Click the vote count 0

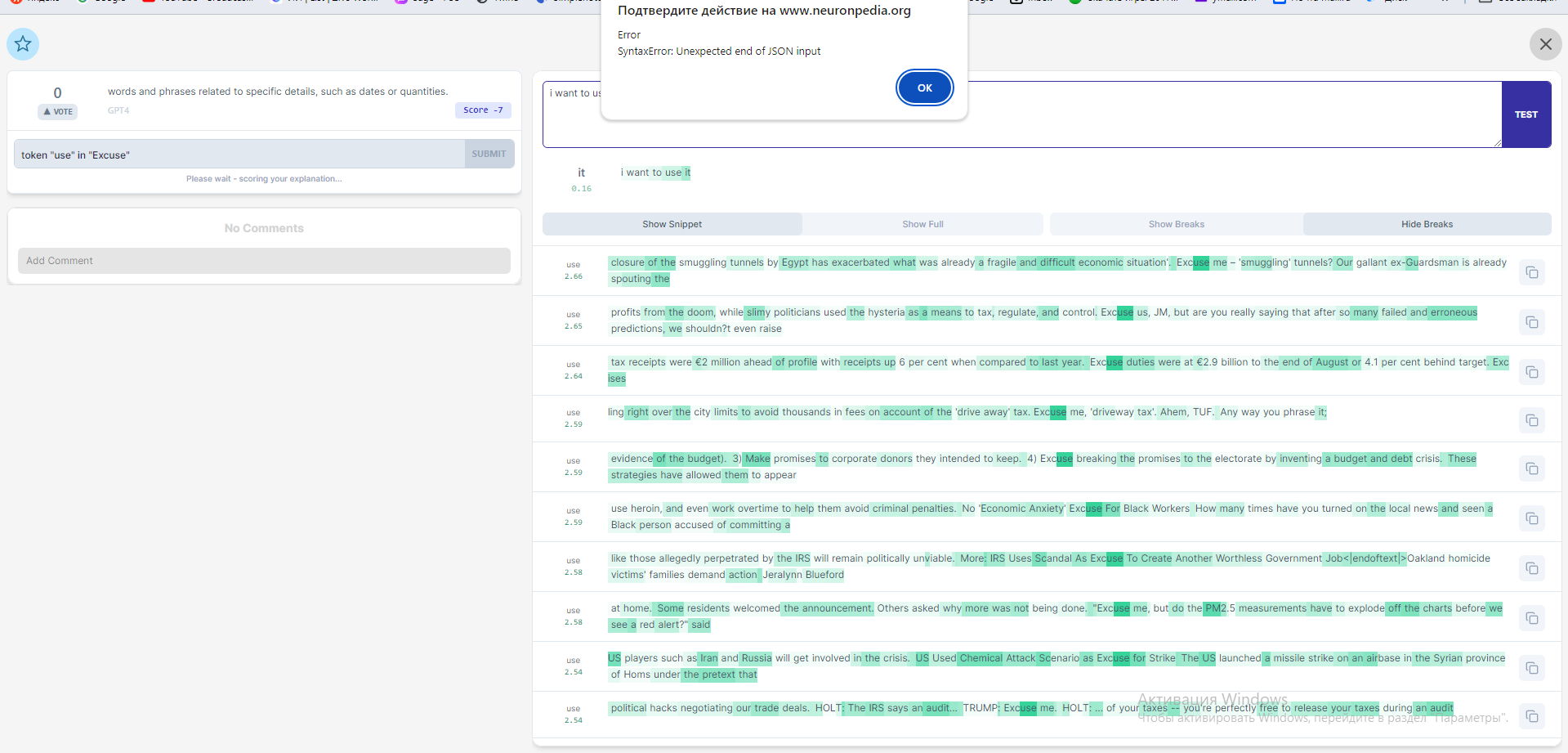[57, 93]
